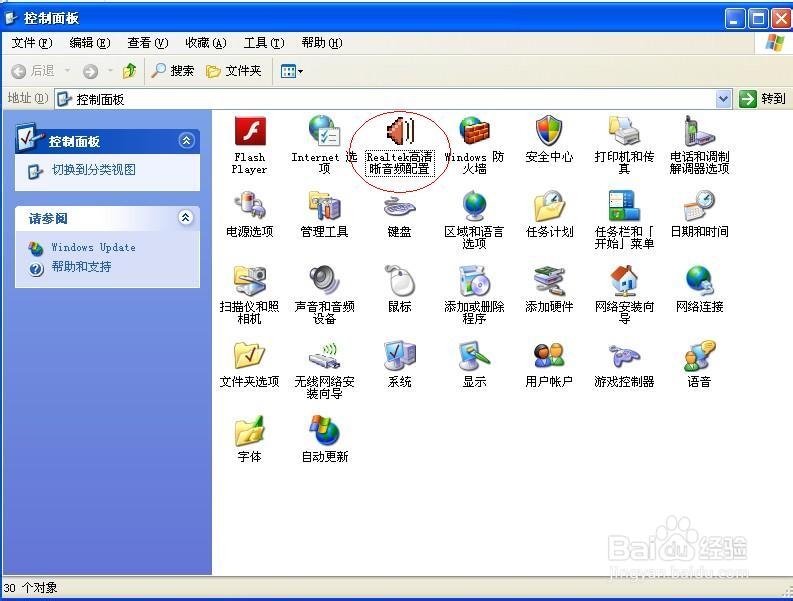Viewport: 793px width, 601px height.
Task: Open 电源选项 icon
Action: [x=250, y=205]
